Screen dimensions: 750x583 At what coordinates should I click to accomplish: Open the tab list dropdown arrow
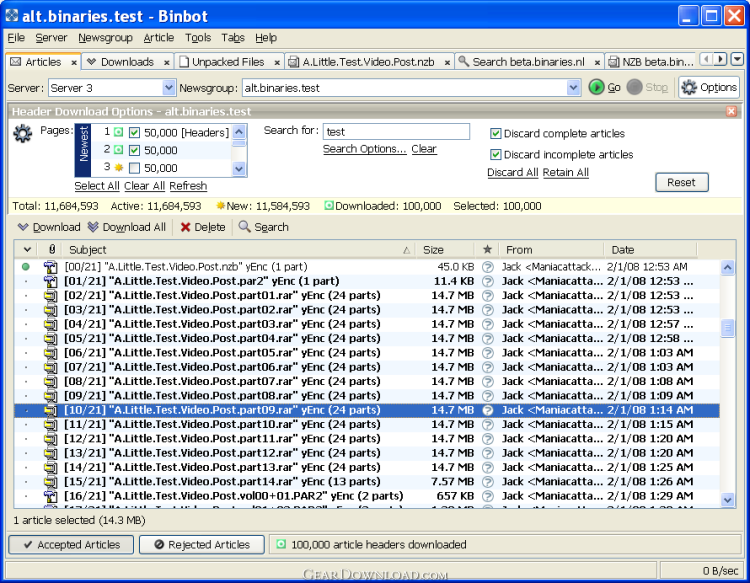[737, 59]
